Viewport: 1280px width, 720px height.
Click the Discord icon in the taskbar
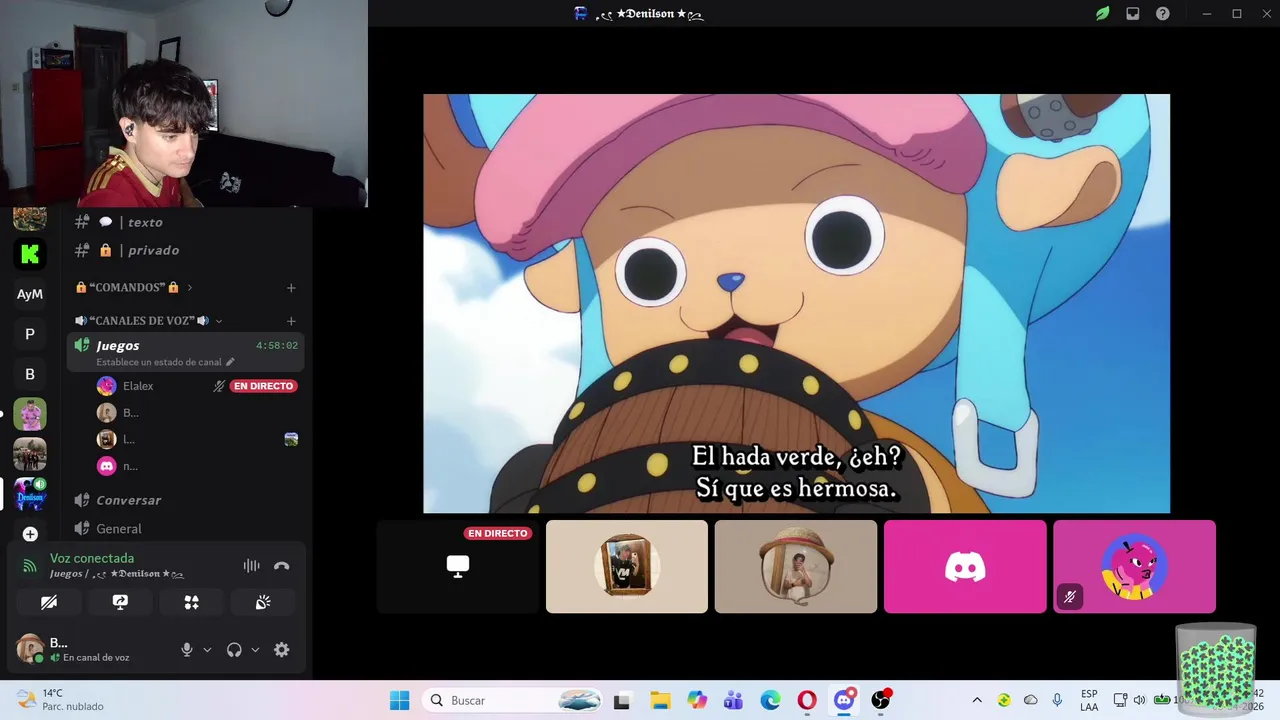click(844, 700)
